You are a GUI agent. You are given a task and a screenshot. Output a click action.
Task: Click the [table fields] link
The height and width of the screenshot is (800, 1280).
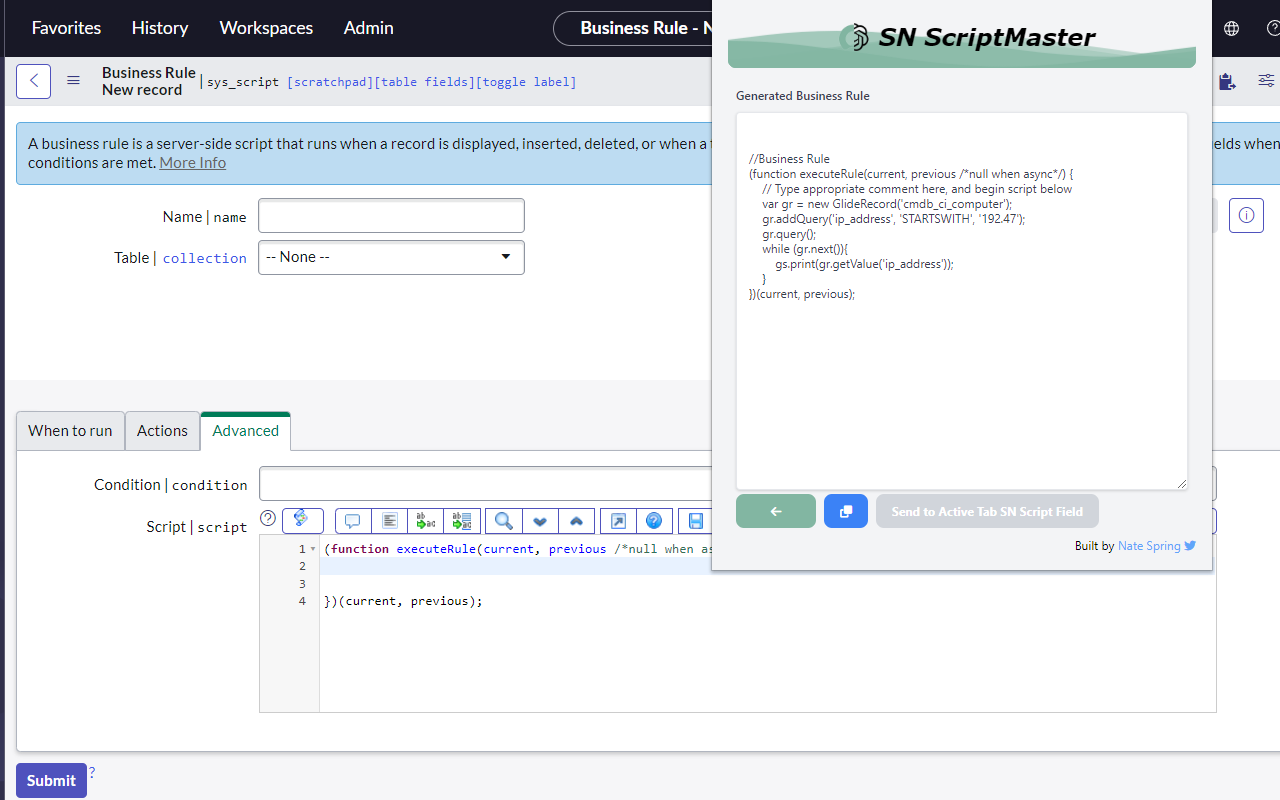[x=423, y=82]
